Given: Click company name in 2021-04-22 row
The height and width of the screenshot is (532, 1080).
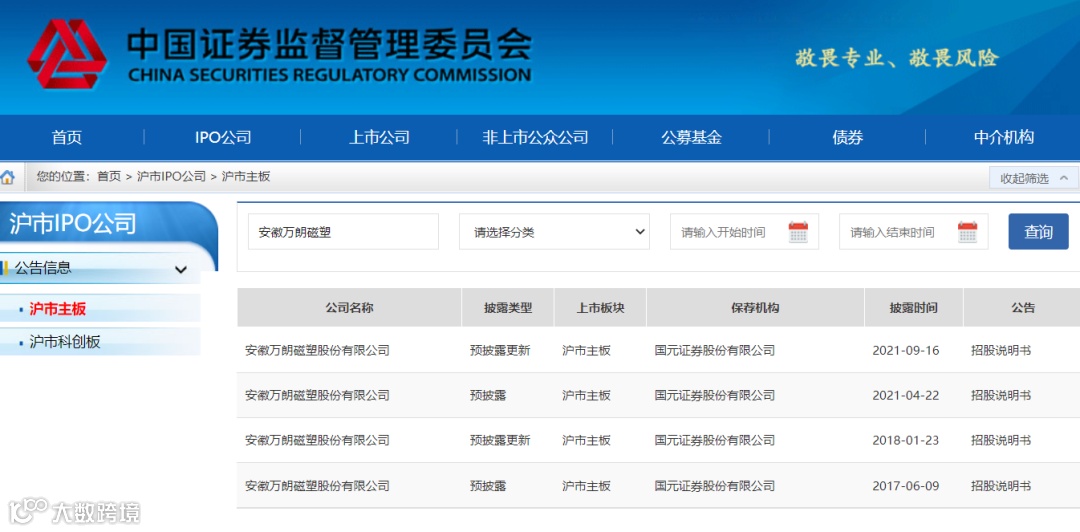Looking at the screenshot, I should 317,395.
